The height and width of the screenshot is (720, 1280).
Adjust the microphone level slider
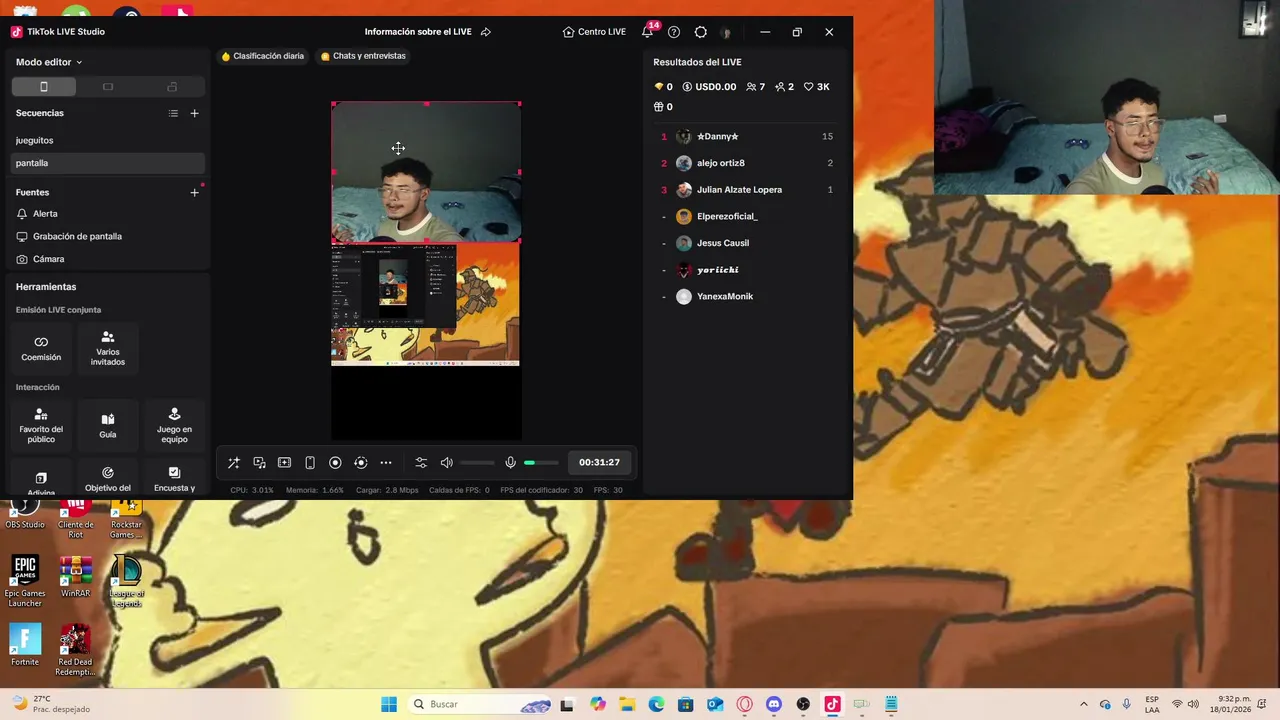pyautogui.click(x=541, y=462)
